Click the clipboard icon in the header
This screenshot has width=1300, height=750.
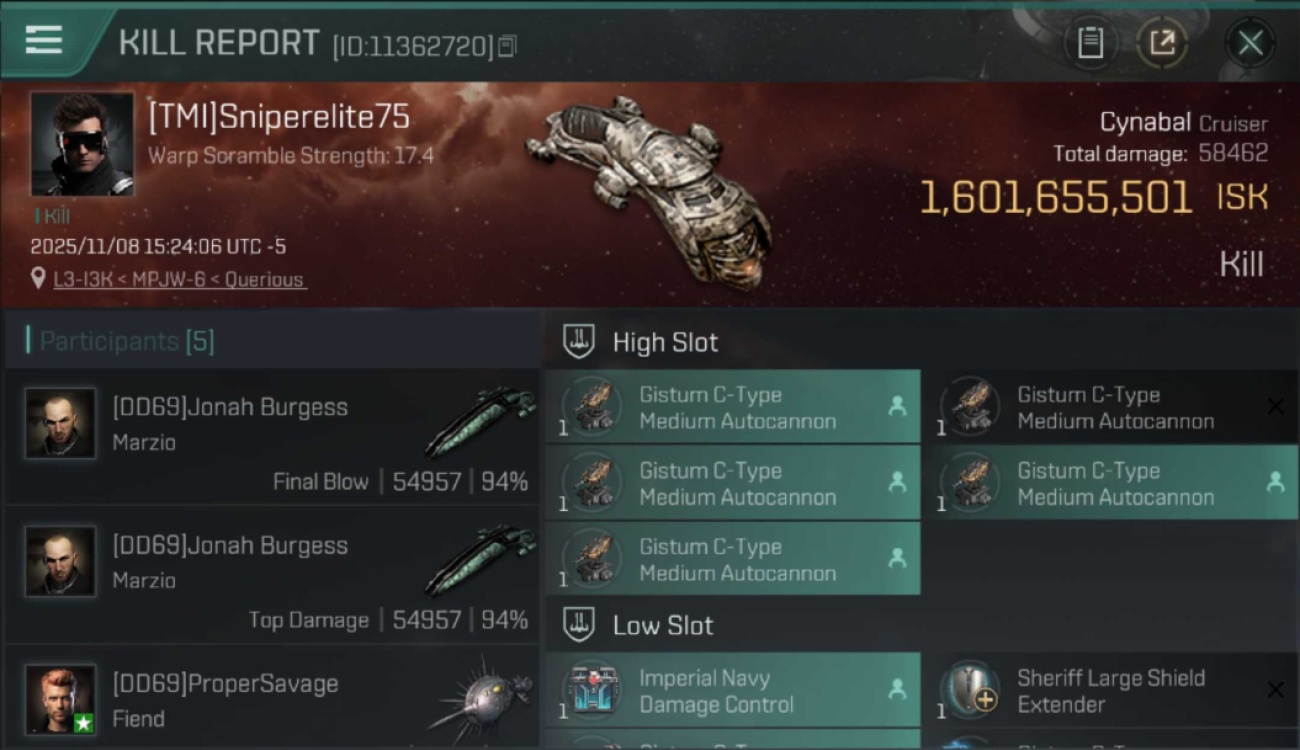1090,43
